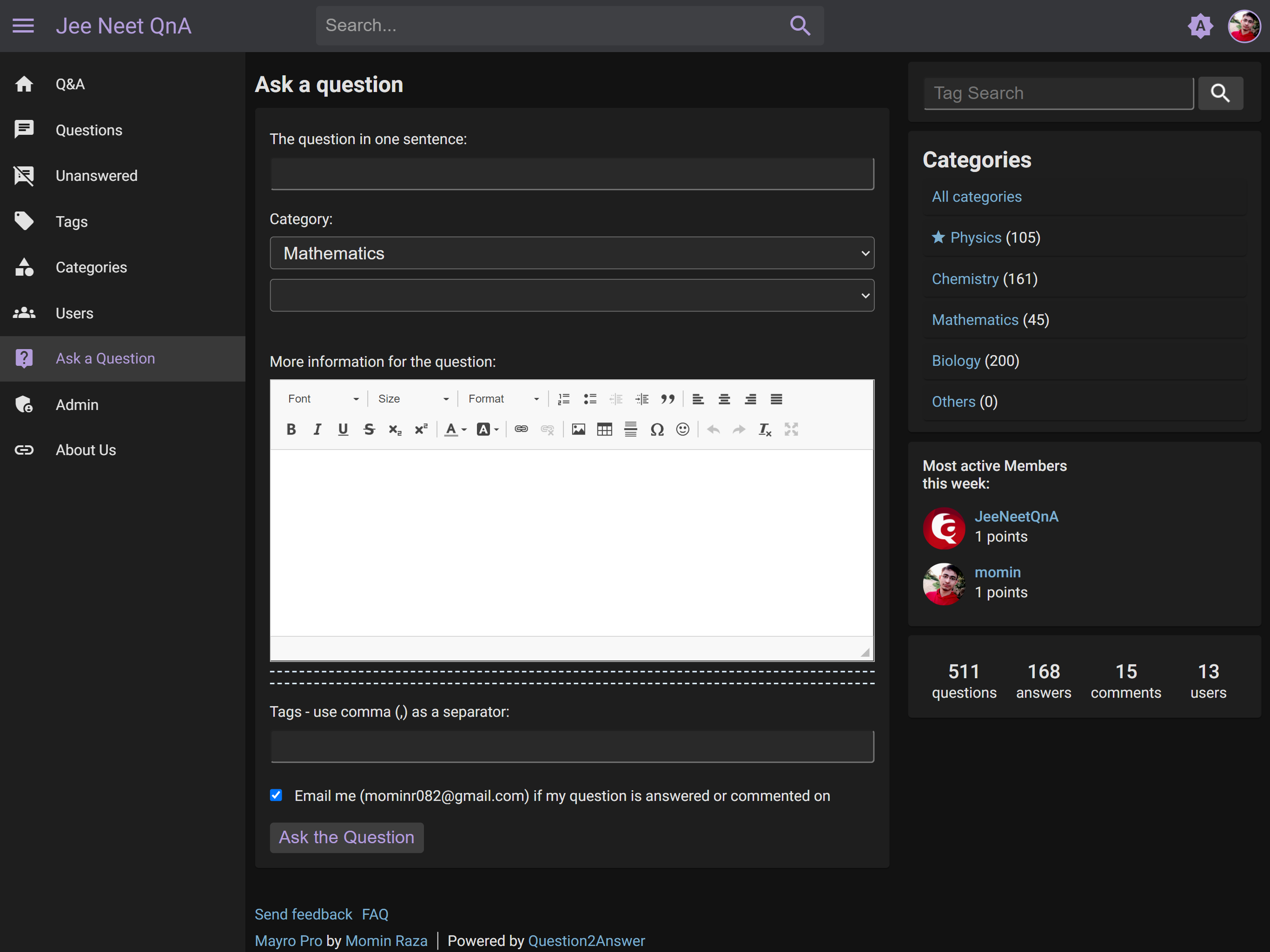
Task: Open the special character (Omega) picker
Action: click(657, 430)
